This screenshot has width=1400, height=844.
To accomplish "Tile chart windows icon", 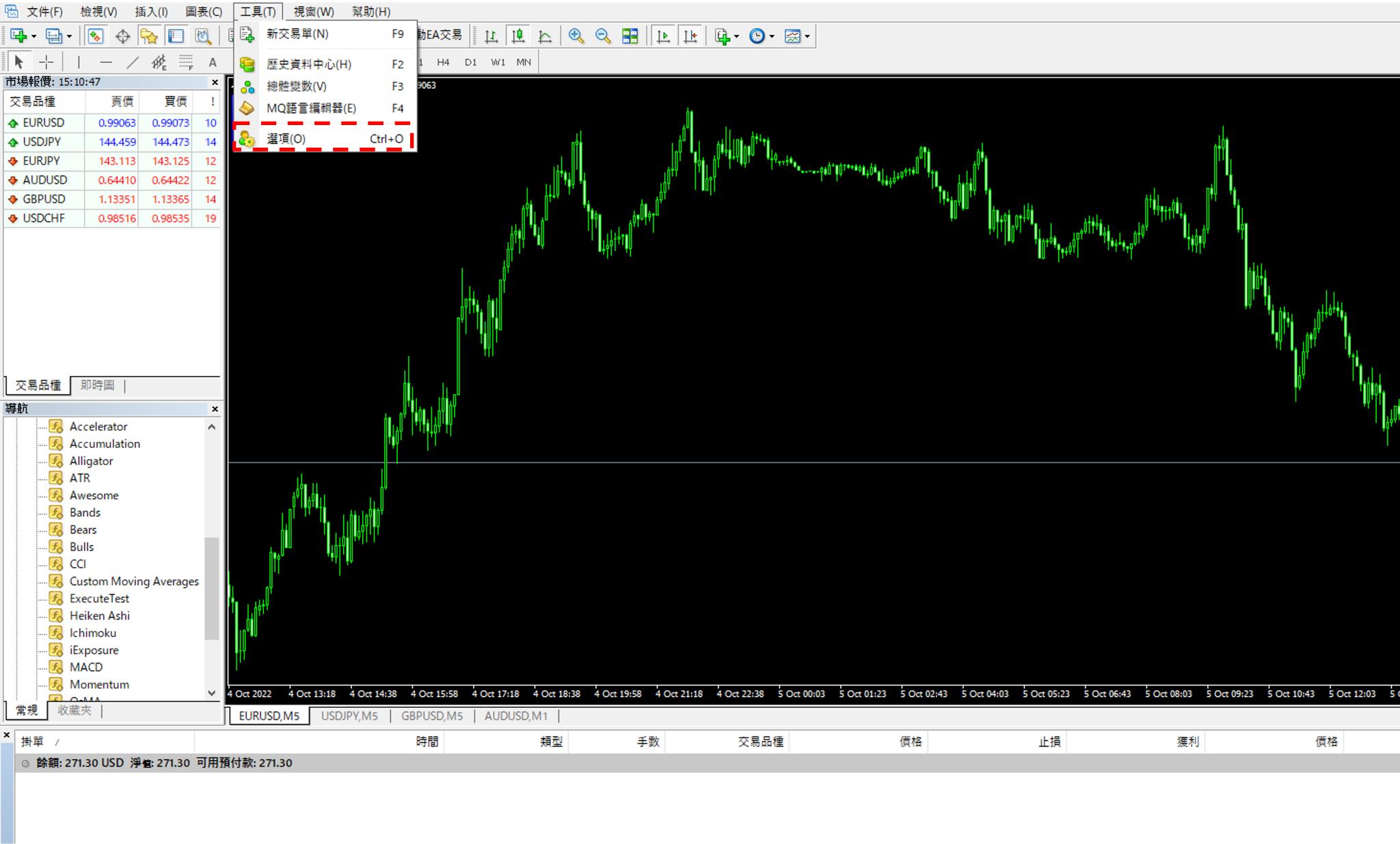I will 630,36.
